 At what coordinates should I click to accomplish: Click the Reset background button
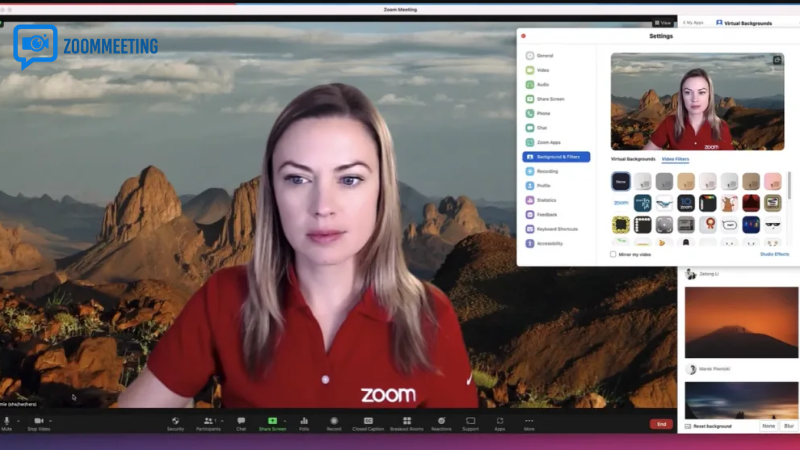coord(708,426)
